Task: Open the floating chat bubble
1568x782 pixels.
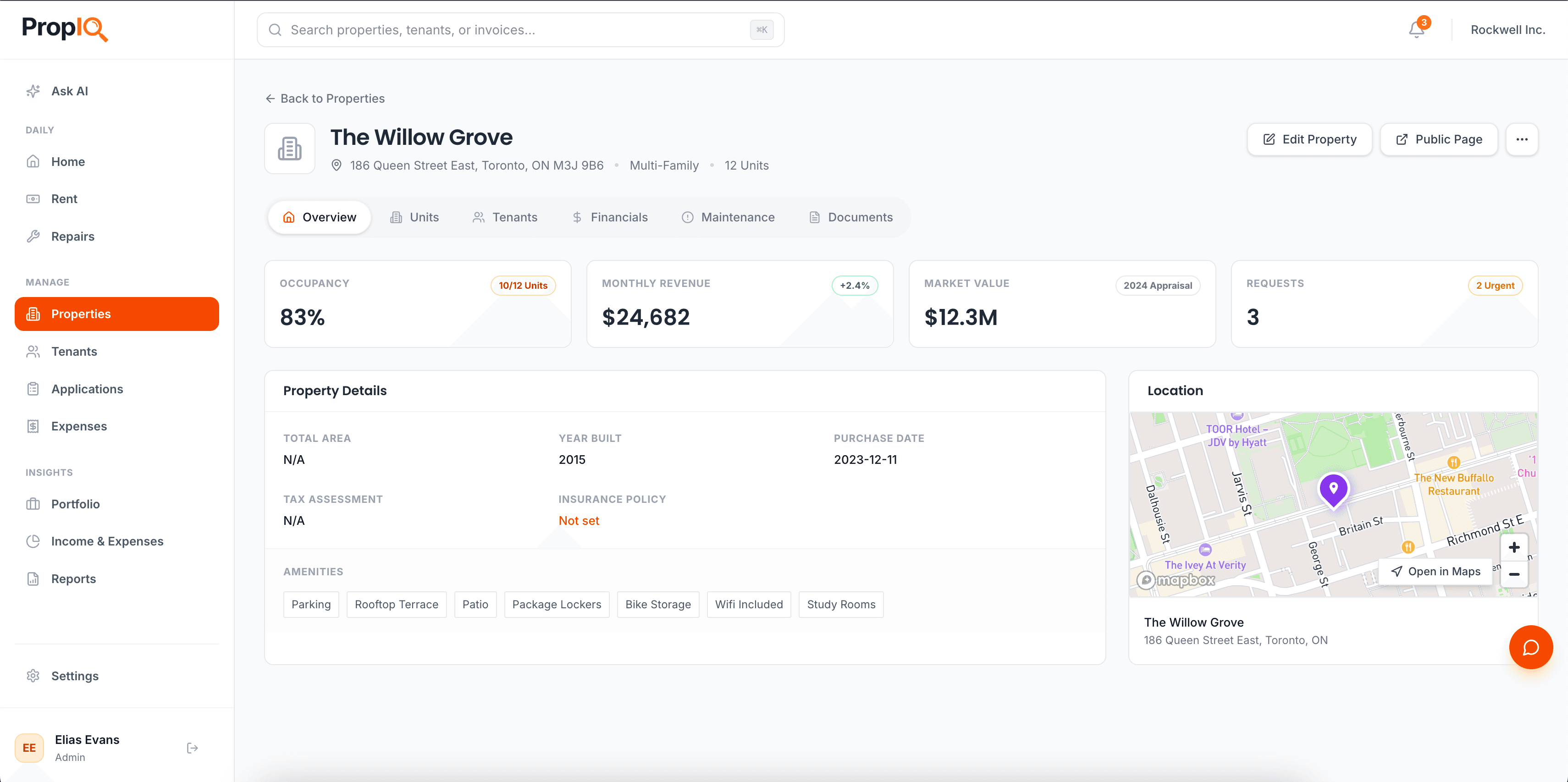Action: [1531, 647]
